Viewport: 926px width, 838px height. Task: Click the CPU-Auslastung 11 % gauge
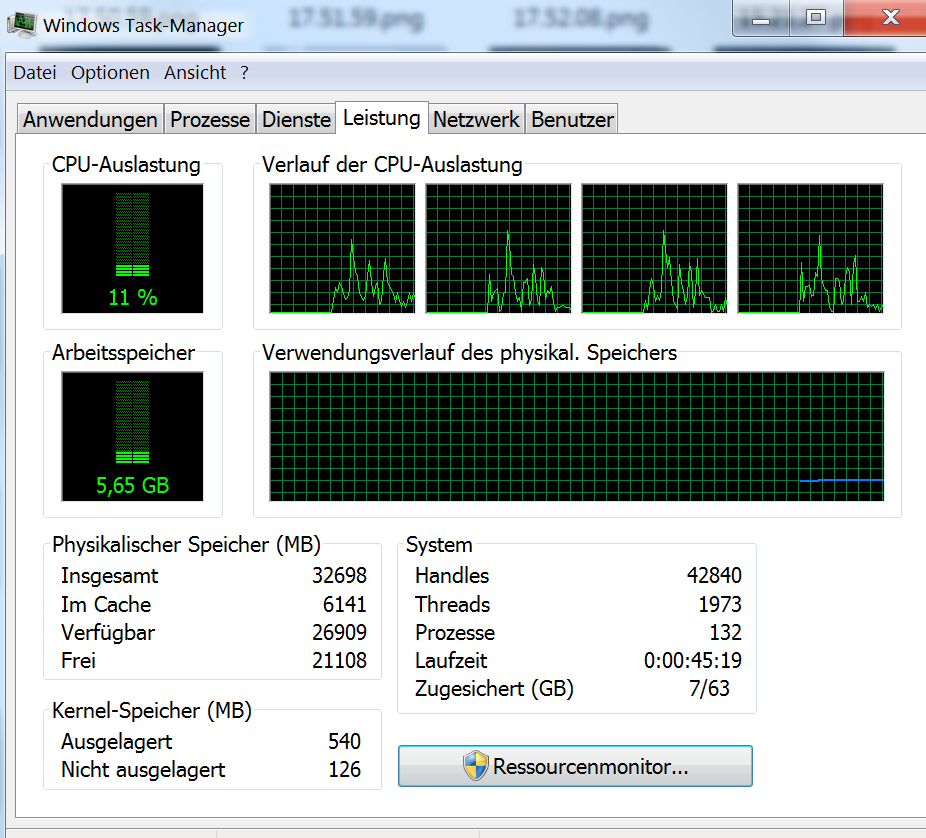point(132,249)
